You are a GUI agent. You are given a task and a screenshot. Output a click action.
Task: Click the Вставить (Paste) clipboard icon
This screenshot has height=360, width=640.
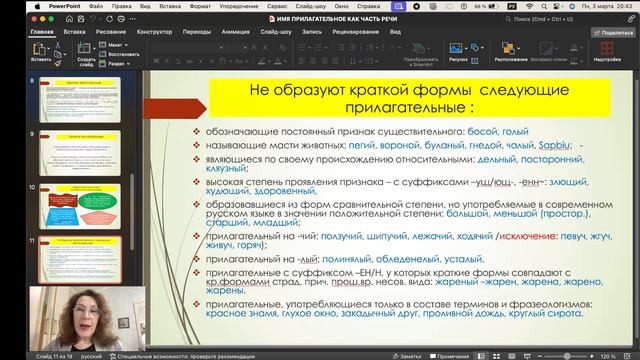coord(39,49)
